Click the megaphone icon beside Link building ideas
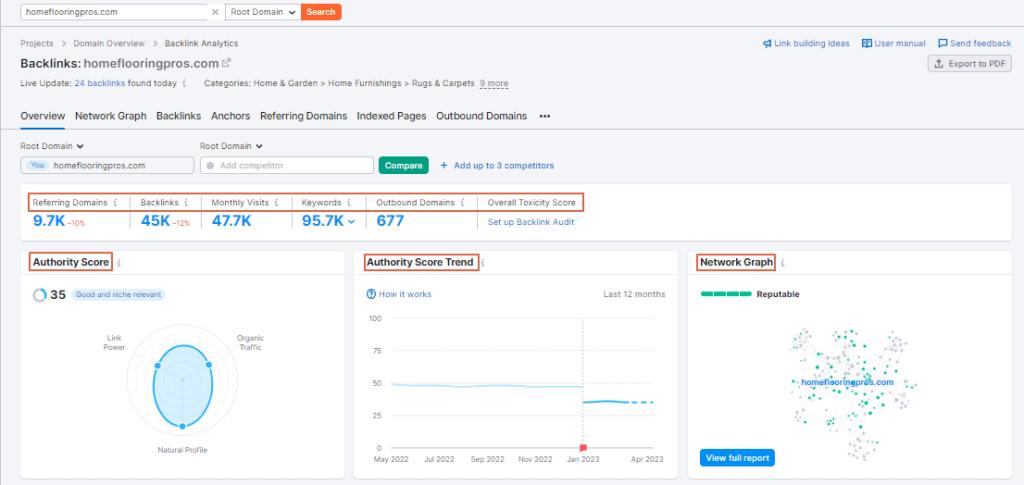Viewport: 1024px width, 485px height. (x=767, y=43)
